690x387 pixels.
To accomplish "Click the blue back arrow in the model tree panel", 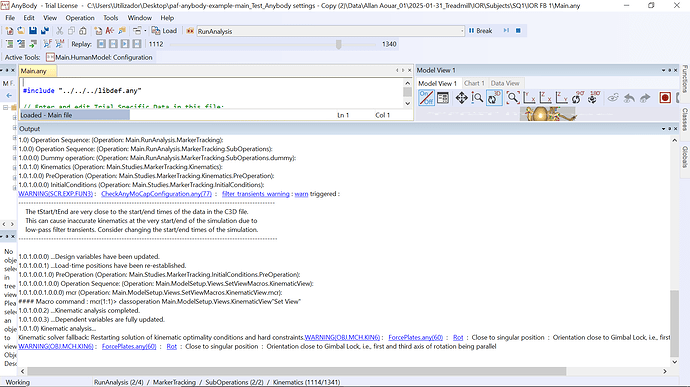I will point(9,95).
